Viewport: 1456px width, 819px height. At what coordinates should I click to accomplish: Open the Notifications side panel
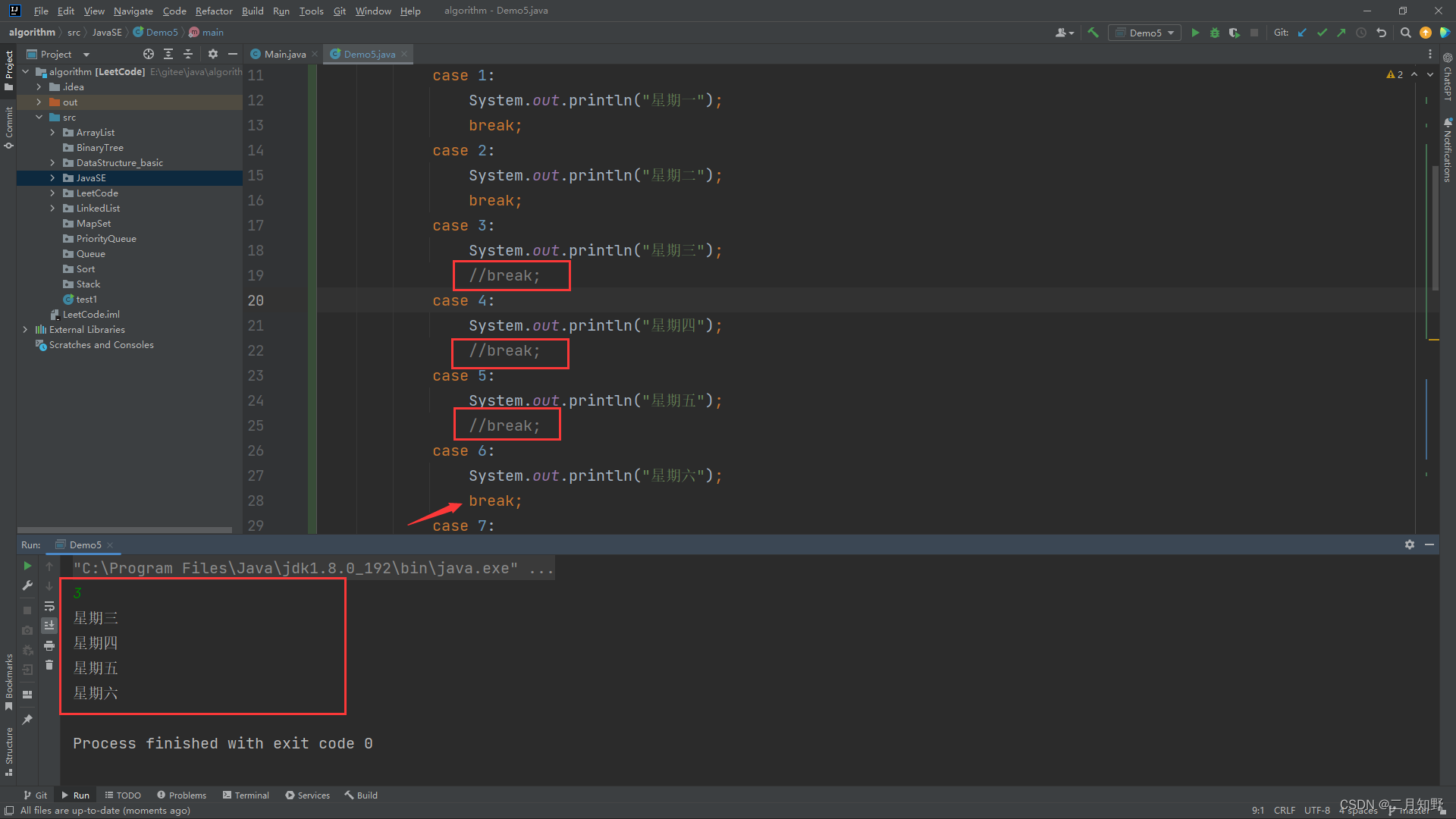tap(1448, 149)
